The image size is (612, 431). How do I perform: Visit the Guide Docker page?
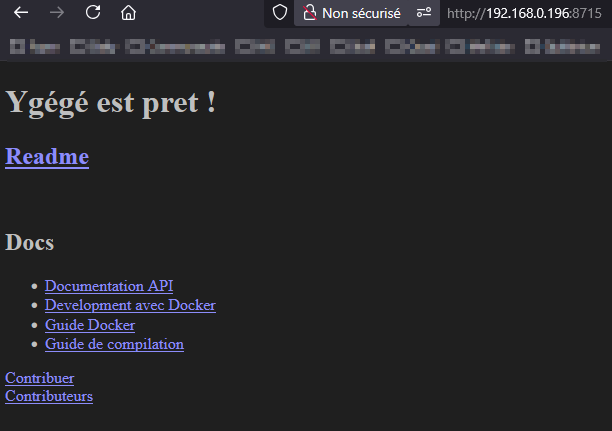[x=90, y=325]
